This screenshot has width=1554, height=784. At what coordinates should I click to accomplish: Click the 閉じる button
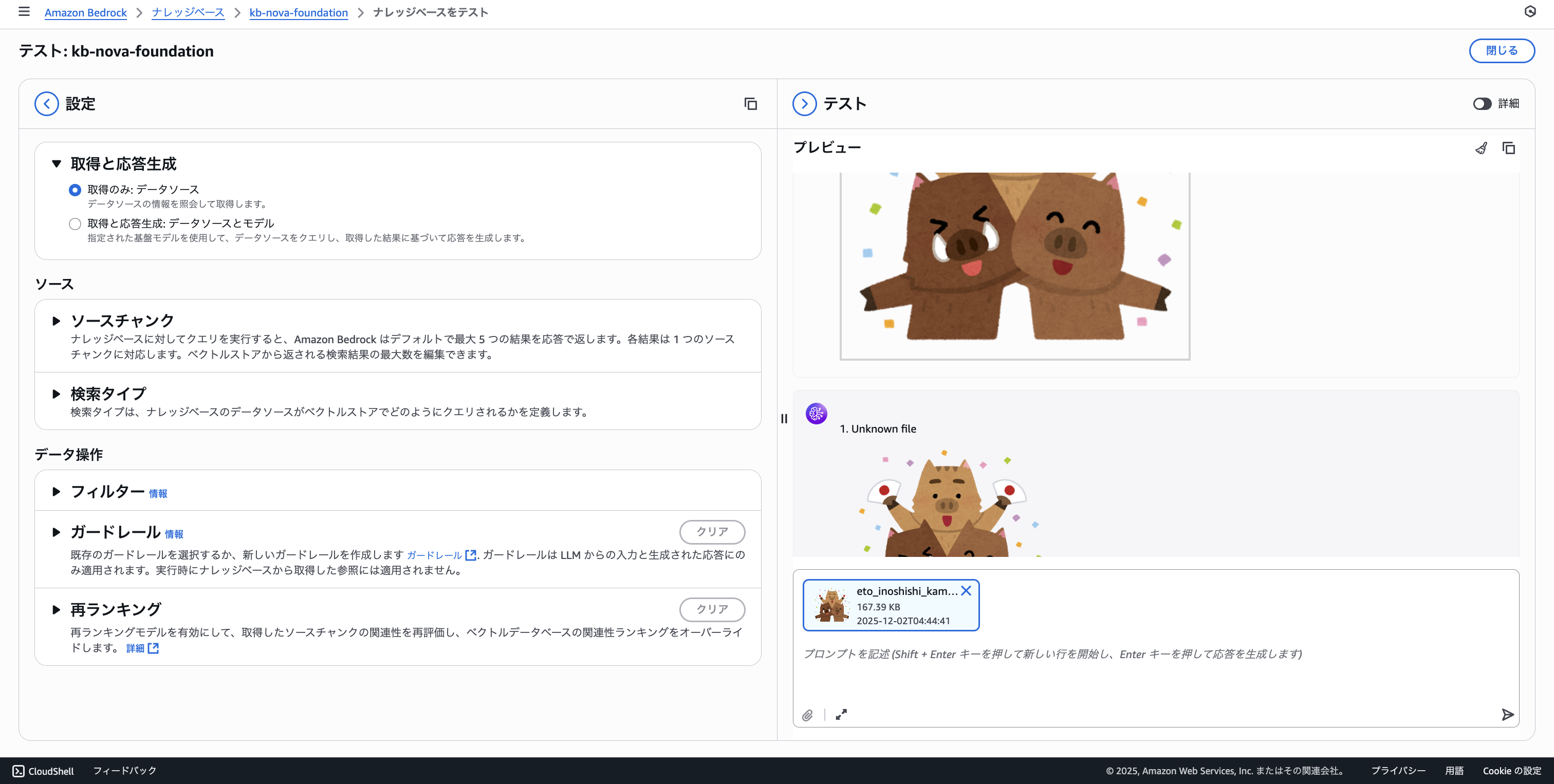pos(1502,51)
